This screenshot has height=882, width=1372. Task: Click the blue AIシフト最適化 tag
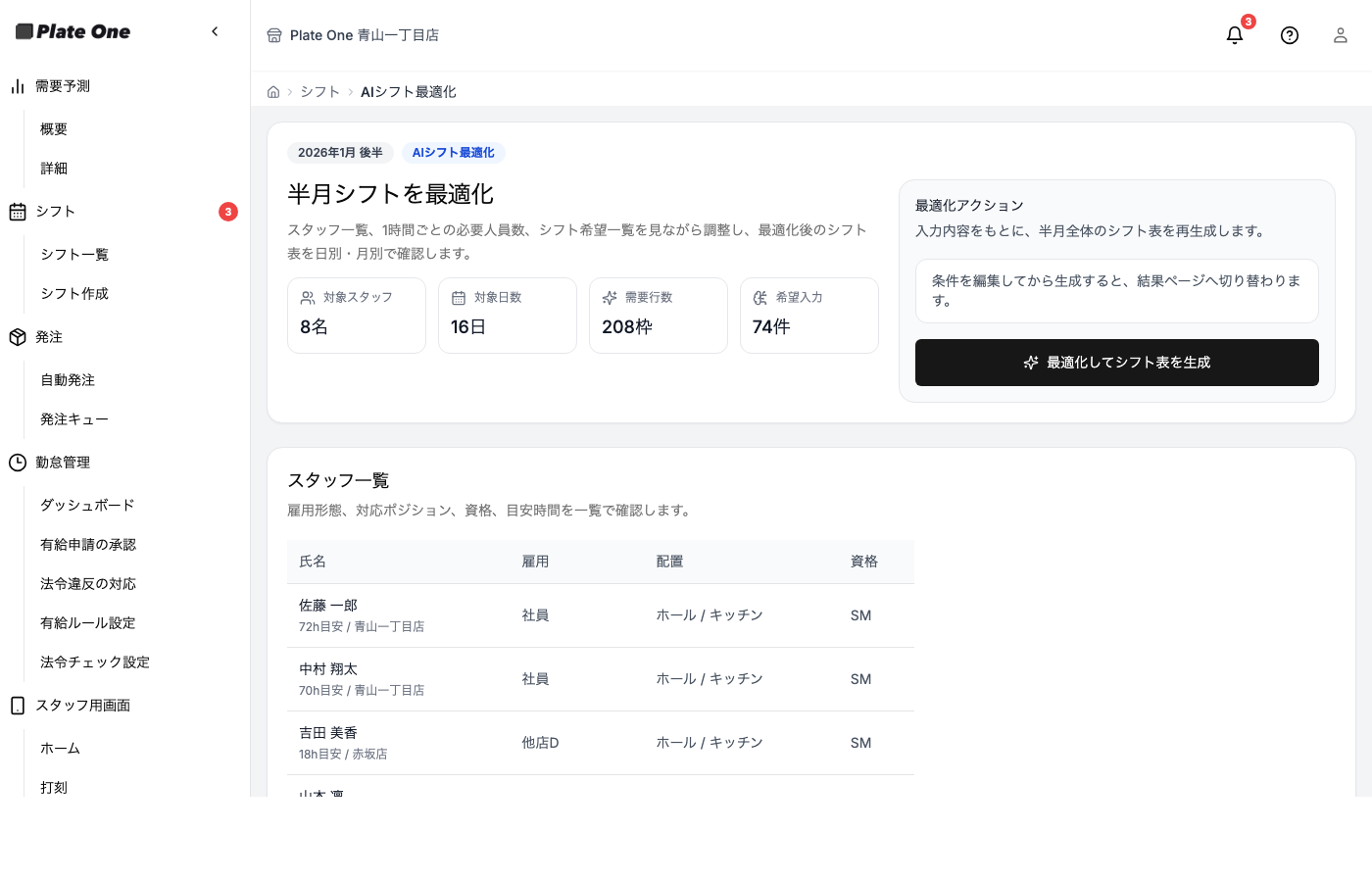454,153
